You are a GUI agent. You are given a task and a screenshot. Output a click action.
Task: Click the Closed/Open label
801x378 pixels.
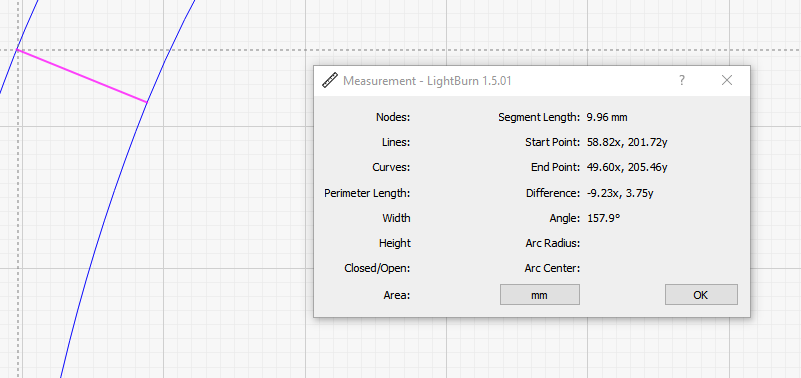point(377,268)
